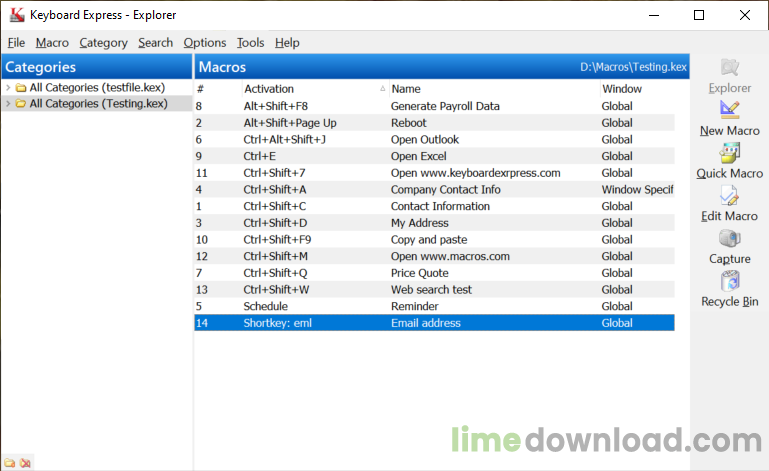This screenshot has width=769, height=471.
Task: Click the delete category icon at bottom left
Action: point(25,463)
